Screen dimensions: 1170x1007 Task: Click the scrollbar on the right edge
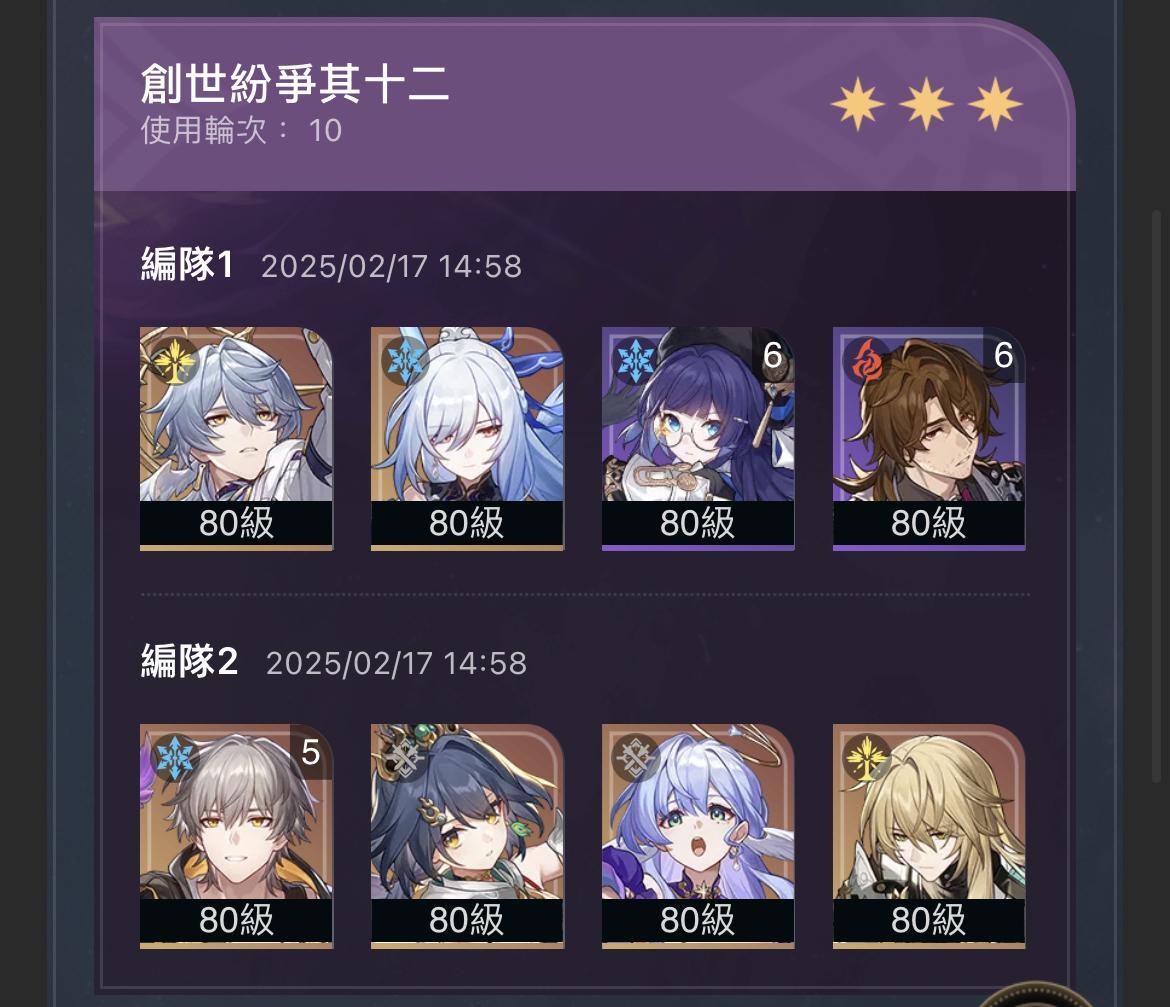pyautogui.click(x=1159, y=495)
